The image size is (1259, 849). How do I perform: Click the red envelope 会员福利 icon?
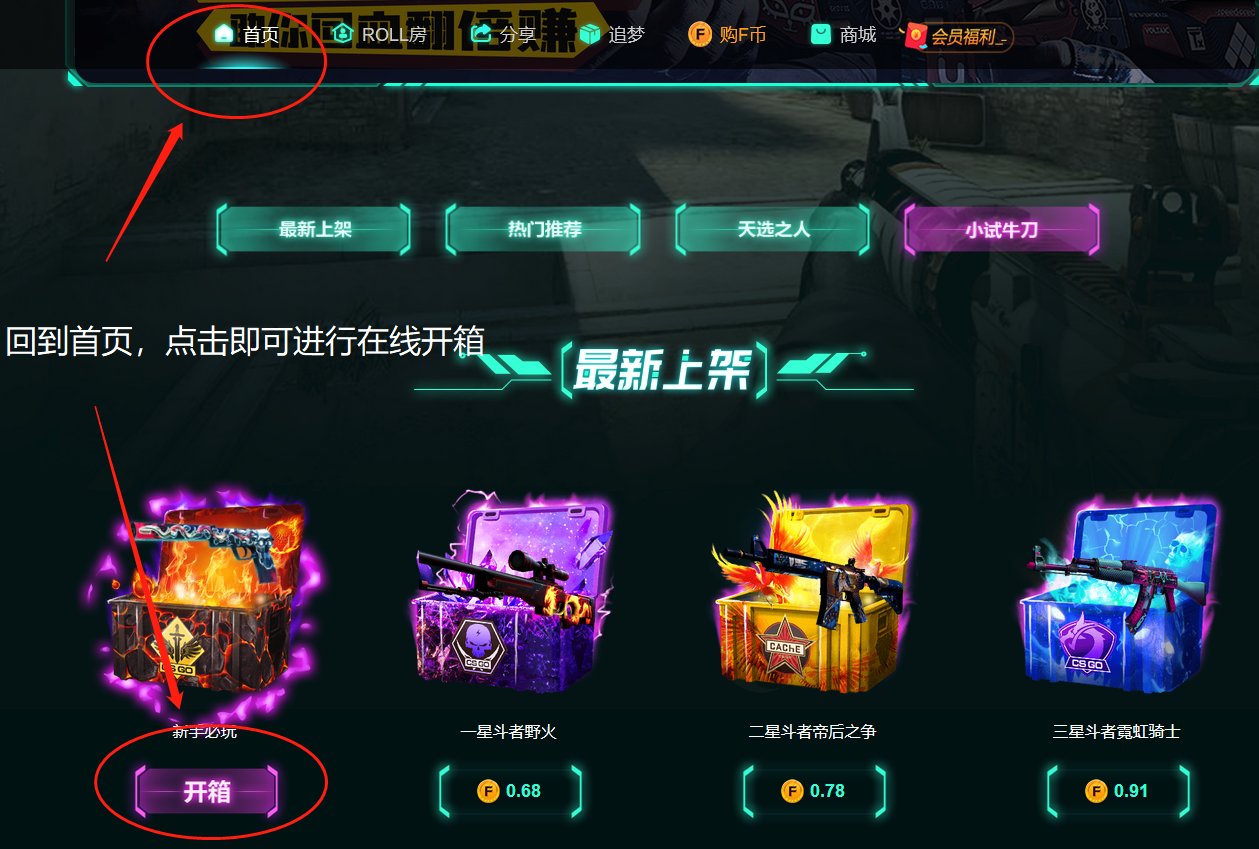coord(914,37)
